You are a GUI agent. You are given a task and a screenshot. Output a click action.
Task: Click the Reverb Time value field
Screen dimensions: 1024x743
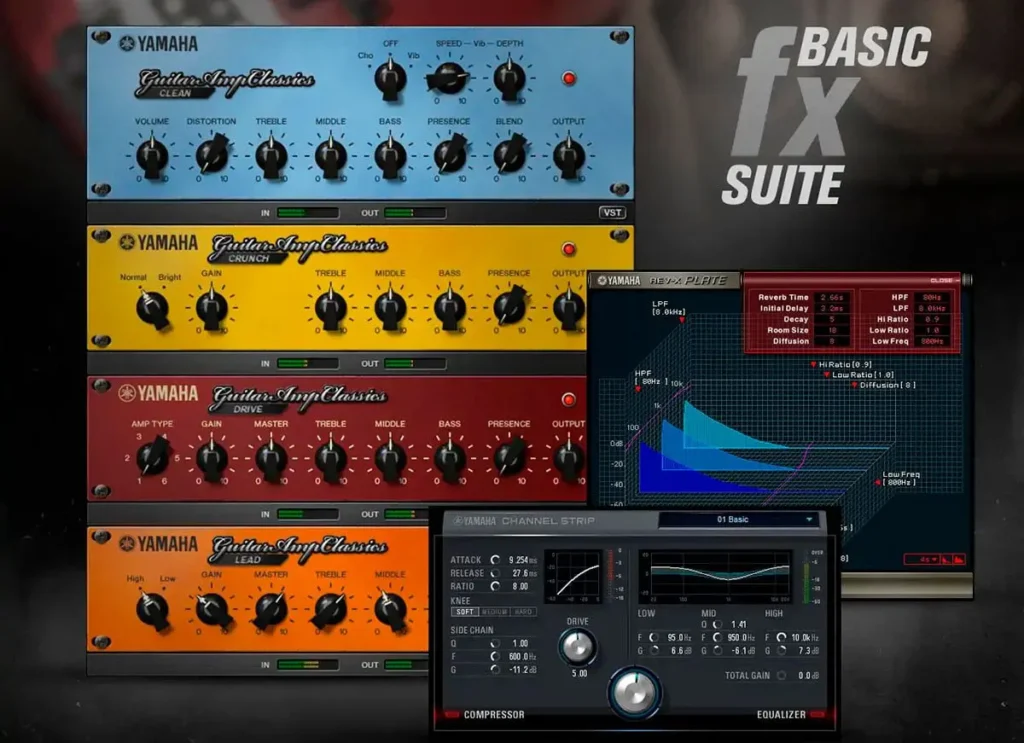[x=833, y=297]
